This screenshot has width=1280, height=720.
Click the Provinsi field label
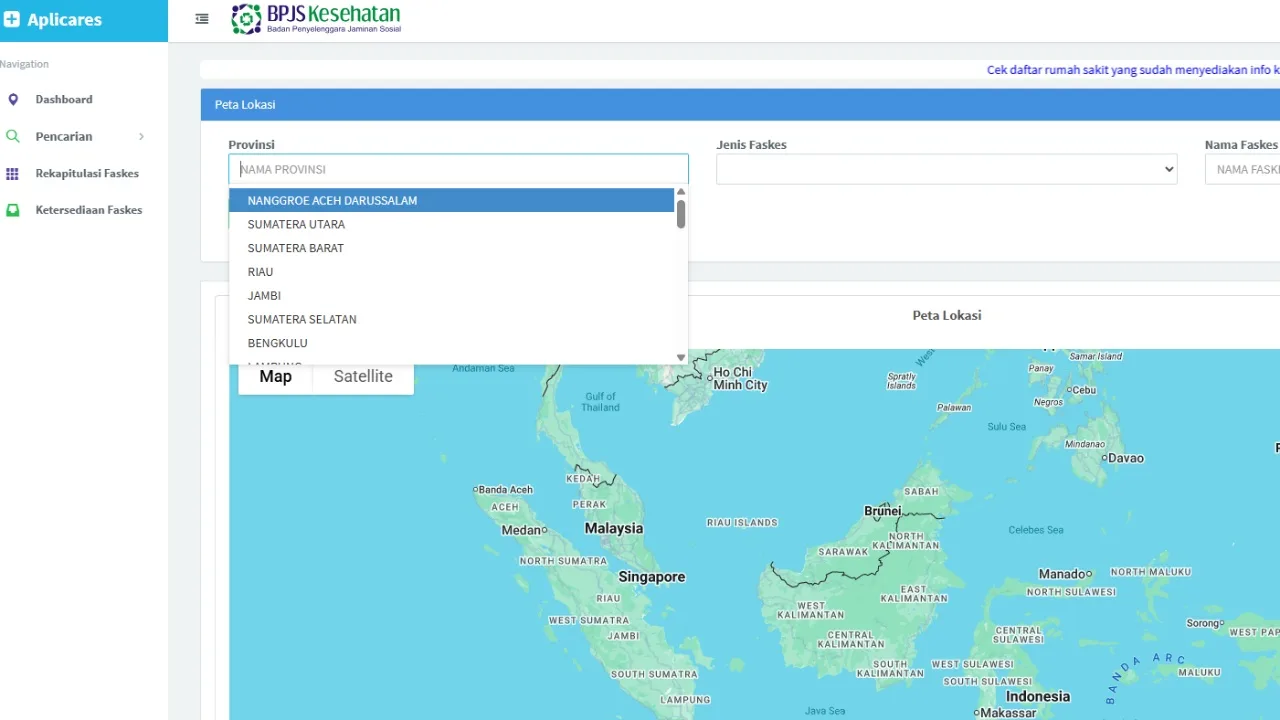tap(251, 145)
